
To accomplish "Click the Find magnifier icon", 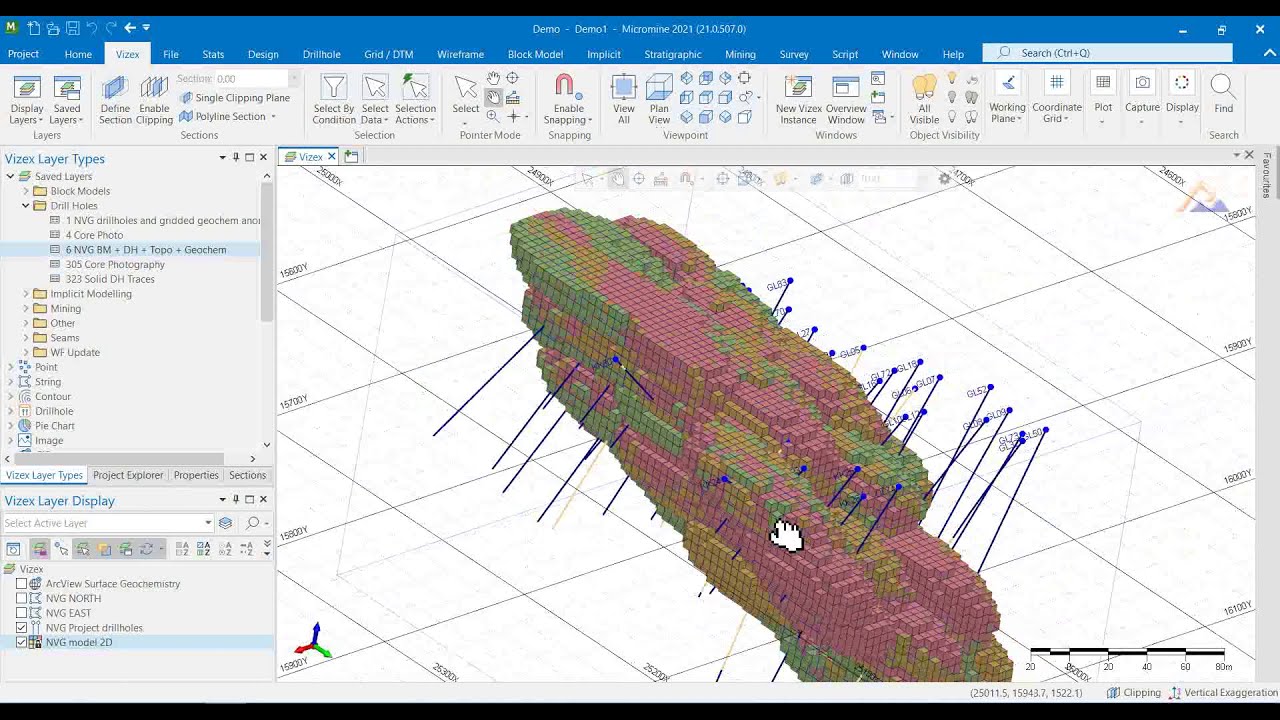I will (1223, 94).
